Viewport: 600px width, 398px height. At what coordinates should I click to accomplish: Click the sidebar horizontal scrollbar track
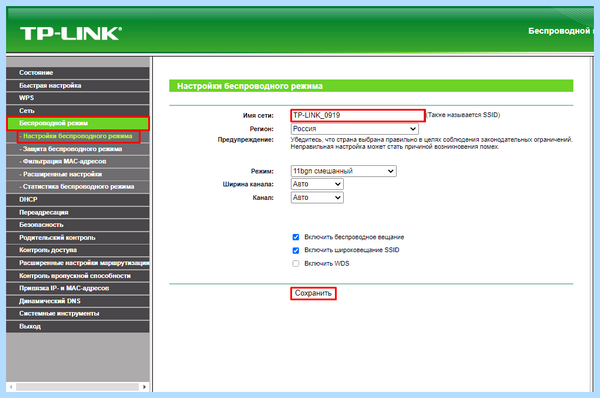pyautogui.click(x=77, y=387)
